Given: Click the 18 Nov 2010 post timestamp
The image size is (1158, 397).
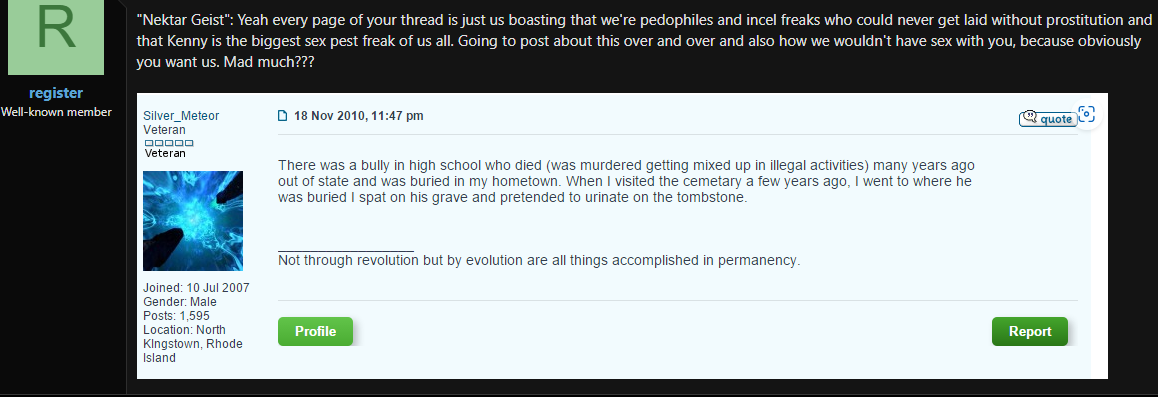Looking at the screenshot, I should [358, 116].
